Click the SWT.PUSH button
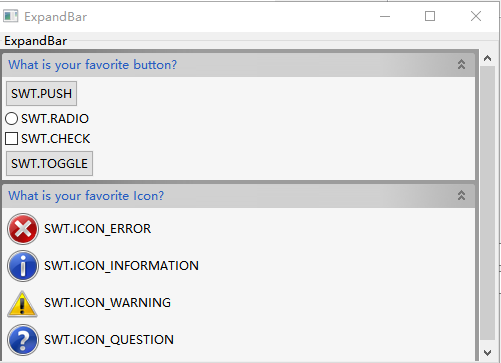 (x=42, y=94)
